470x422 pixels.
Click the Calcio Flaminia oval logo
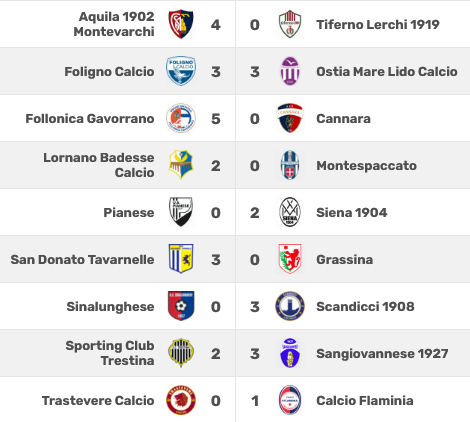click(290, 400)
